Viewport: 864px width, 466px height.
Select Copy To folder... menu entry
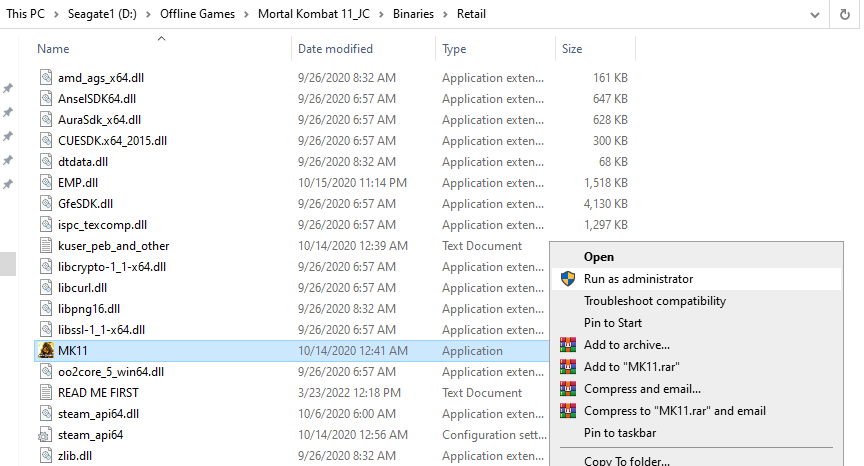coord(696,460)
